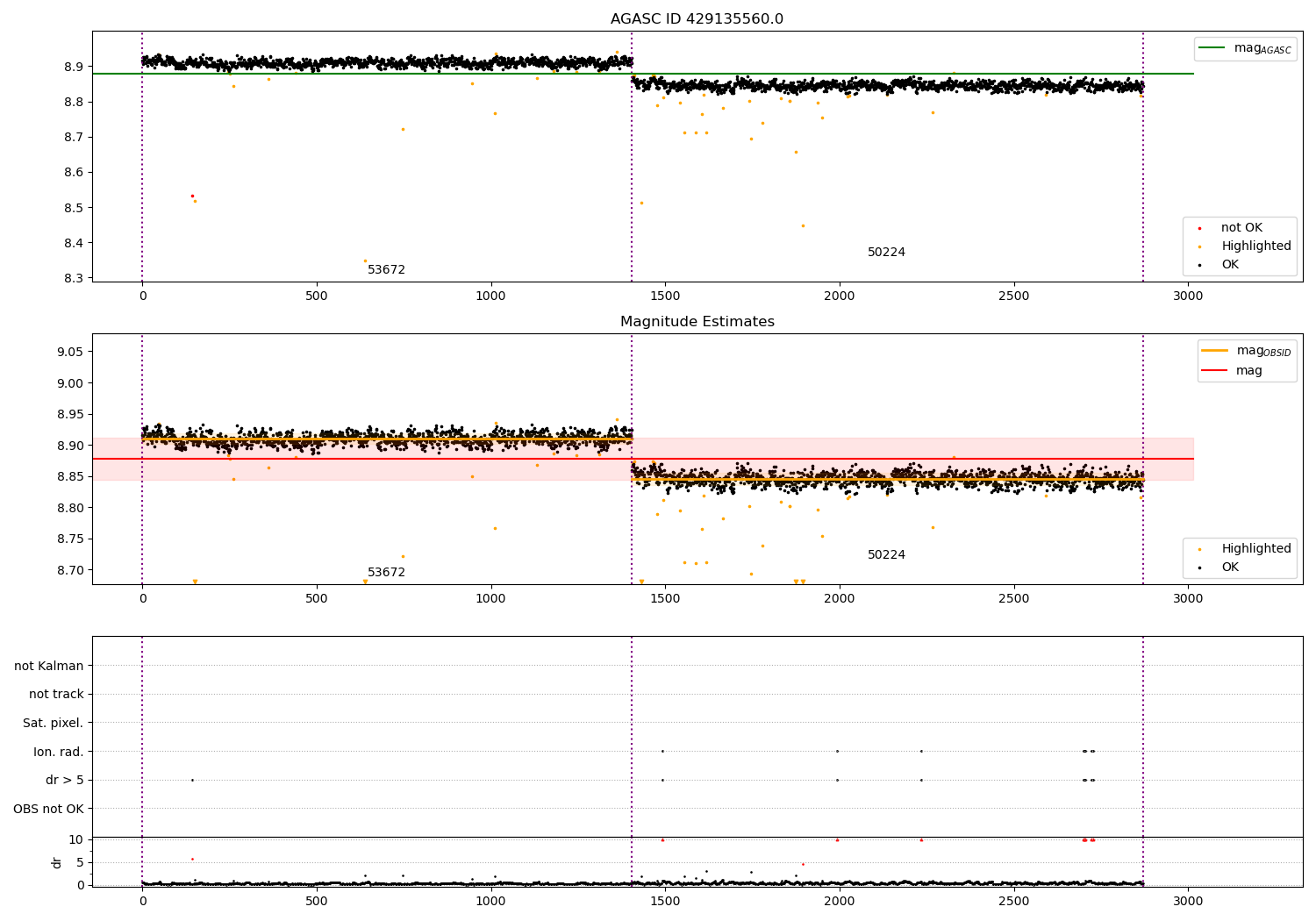Click the red triangle near 2000 in dr panel

pyautogui.click(x=837, y=839)
